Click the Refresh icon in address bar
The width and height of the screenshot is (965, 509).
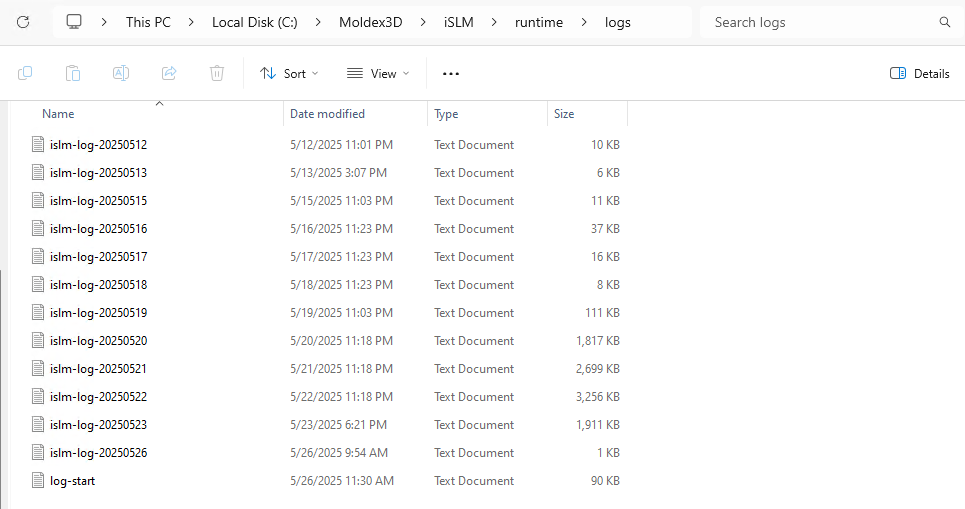[23, 22]
